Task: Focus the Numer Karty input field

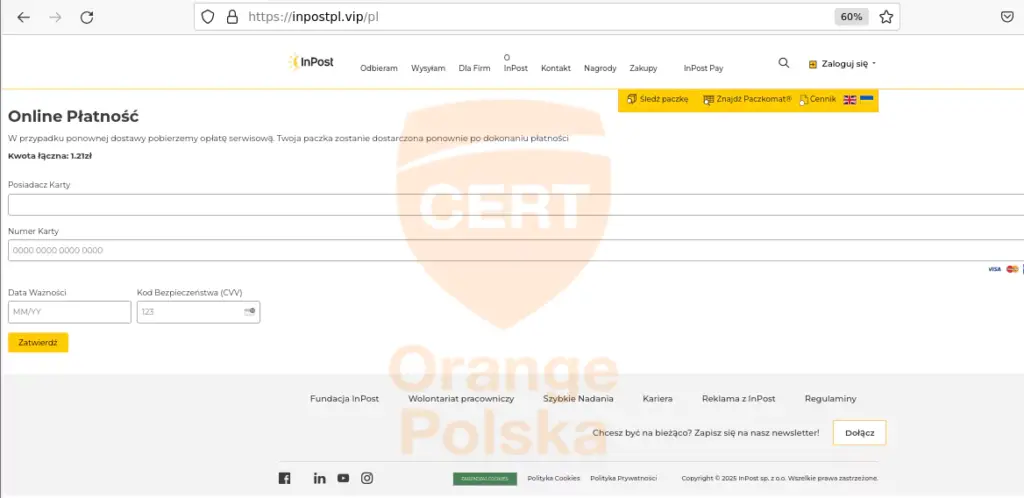Action: pyautogui.click(x=516, y=250)
